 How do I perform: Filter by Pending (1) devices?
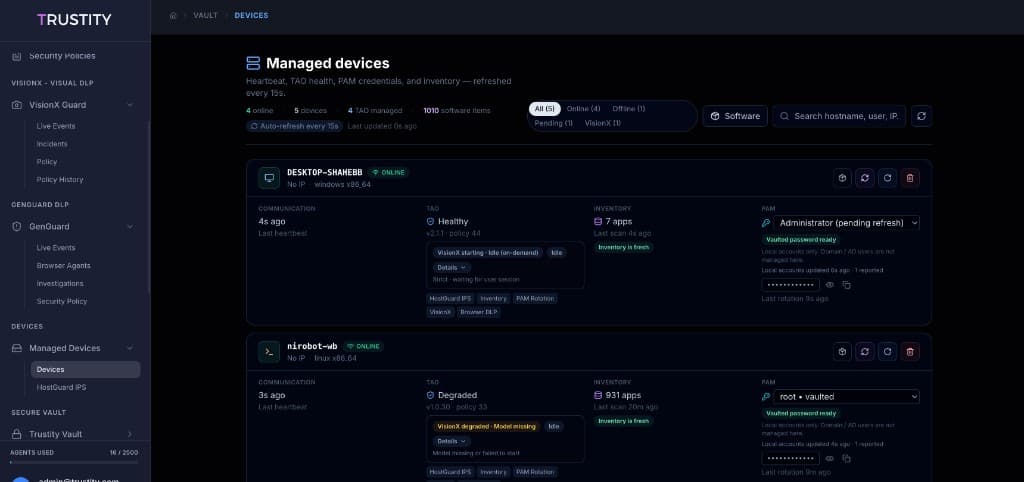coord(553,123)
